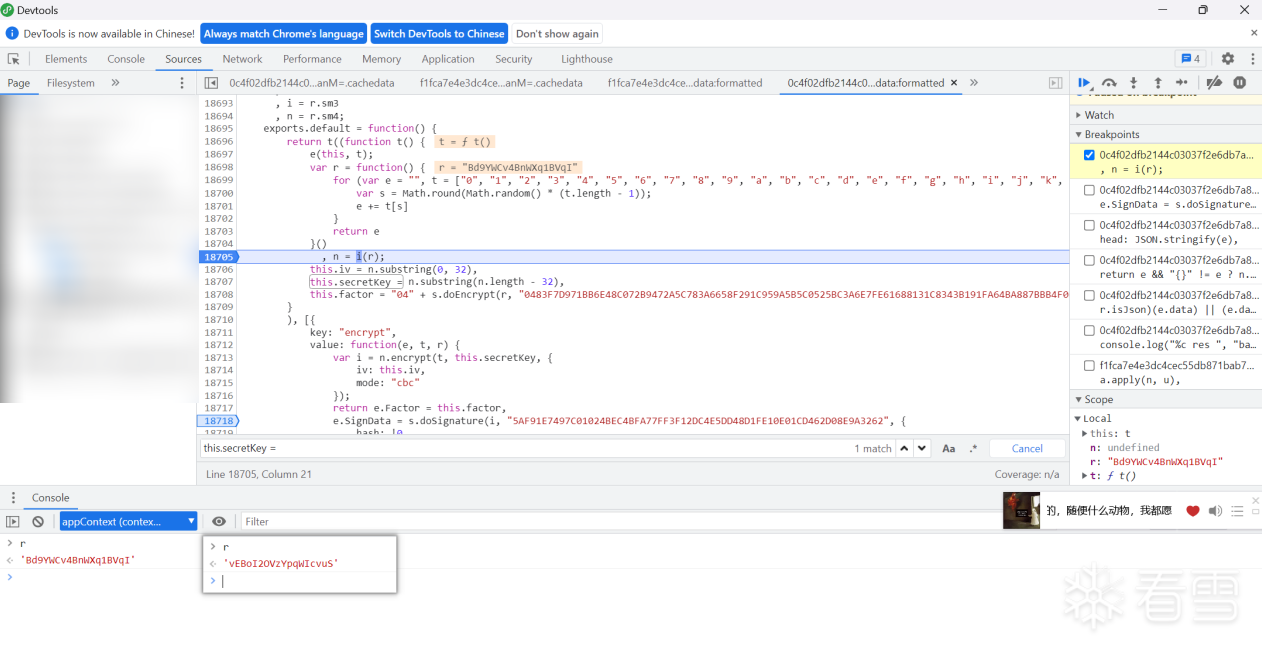
Task: Step out of current function
Action: point(1158,83)
